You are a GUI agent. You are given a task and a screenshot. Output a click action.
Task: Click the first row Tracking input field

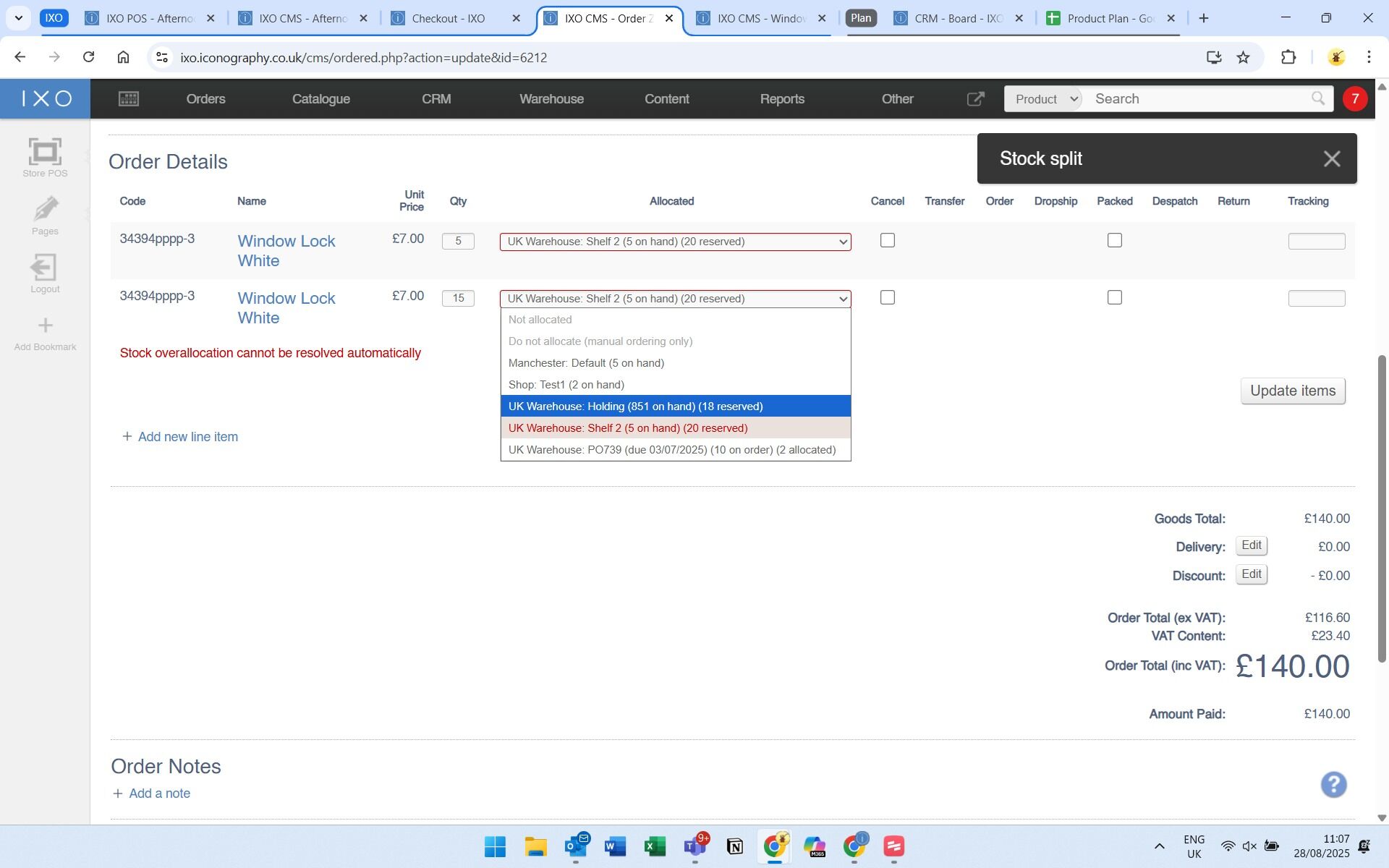[1316, 242]
